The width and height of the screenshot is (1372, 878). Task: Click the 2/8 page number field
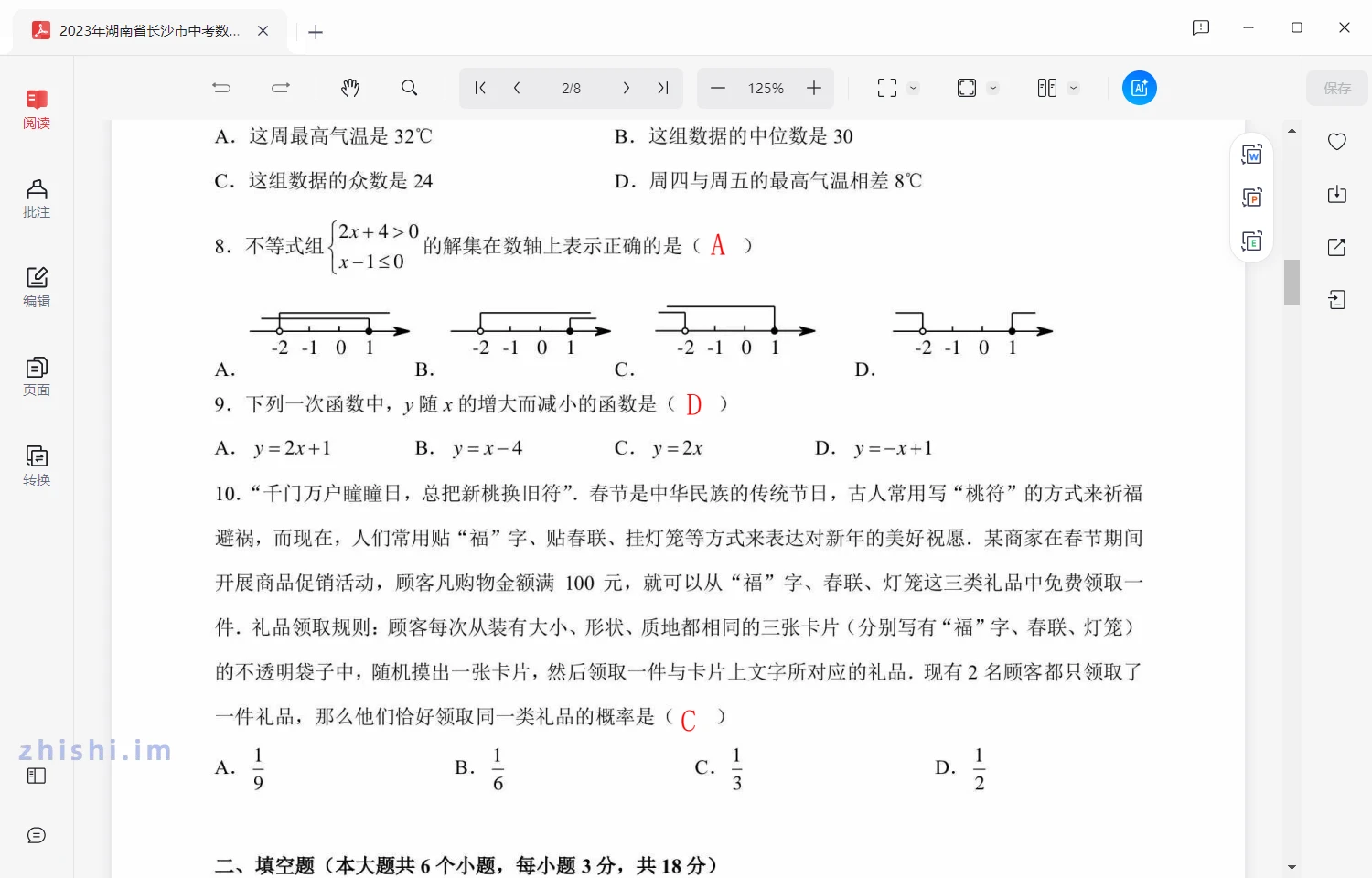point(572,88)
